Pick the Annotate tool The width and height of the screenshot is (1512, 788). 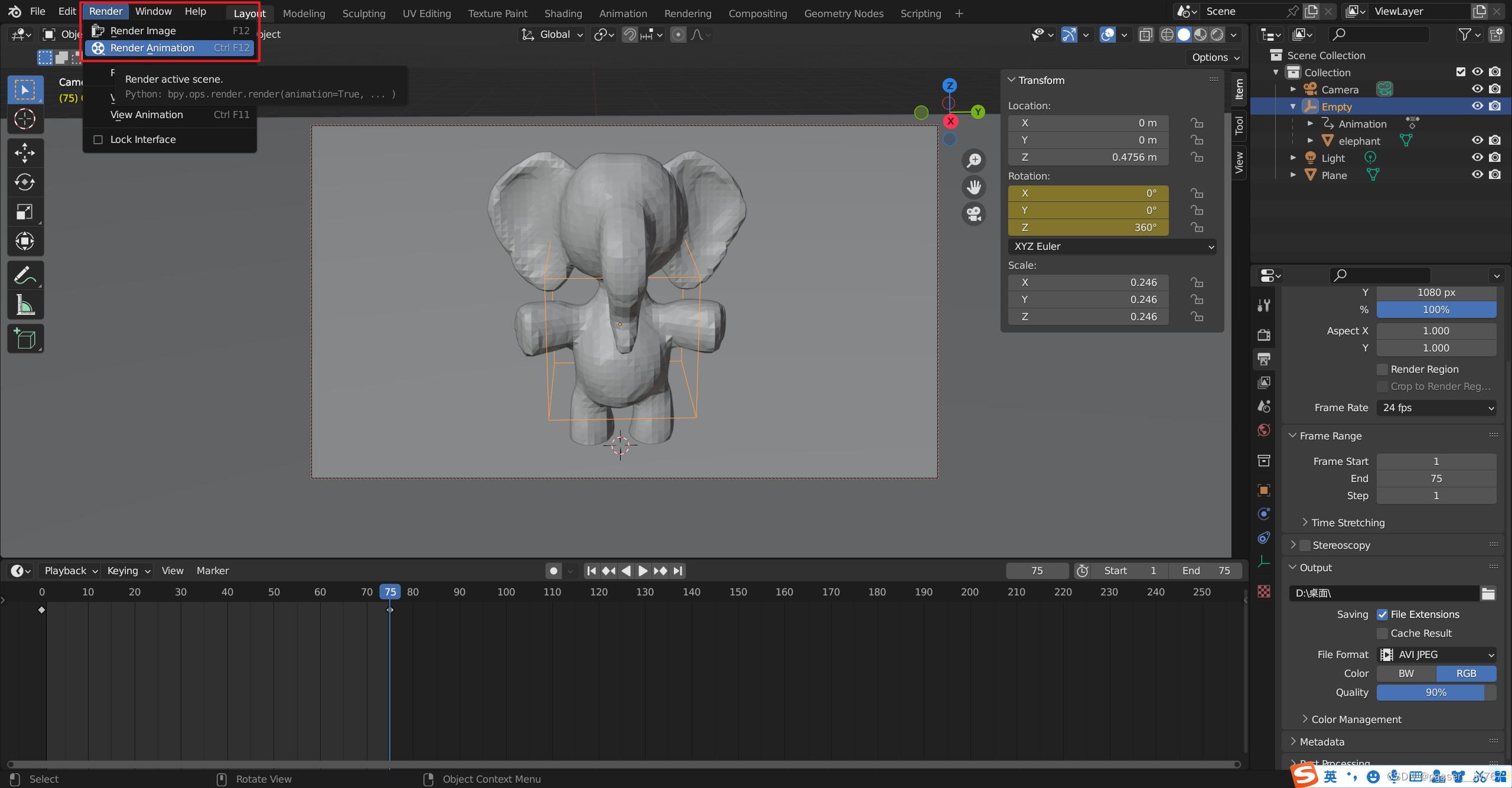[x=24, y=276]
